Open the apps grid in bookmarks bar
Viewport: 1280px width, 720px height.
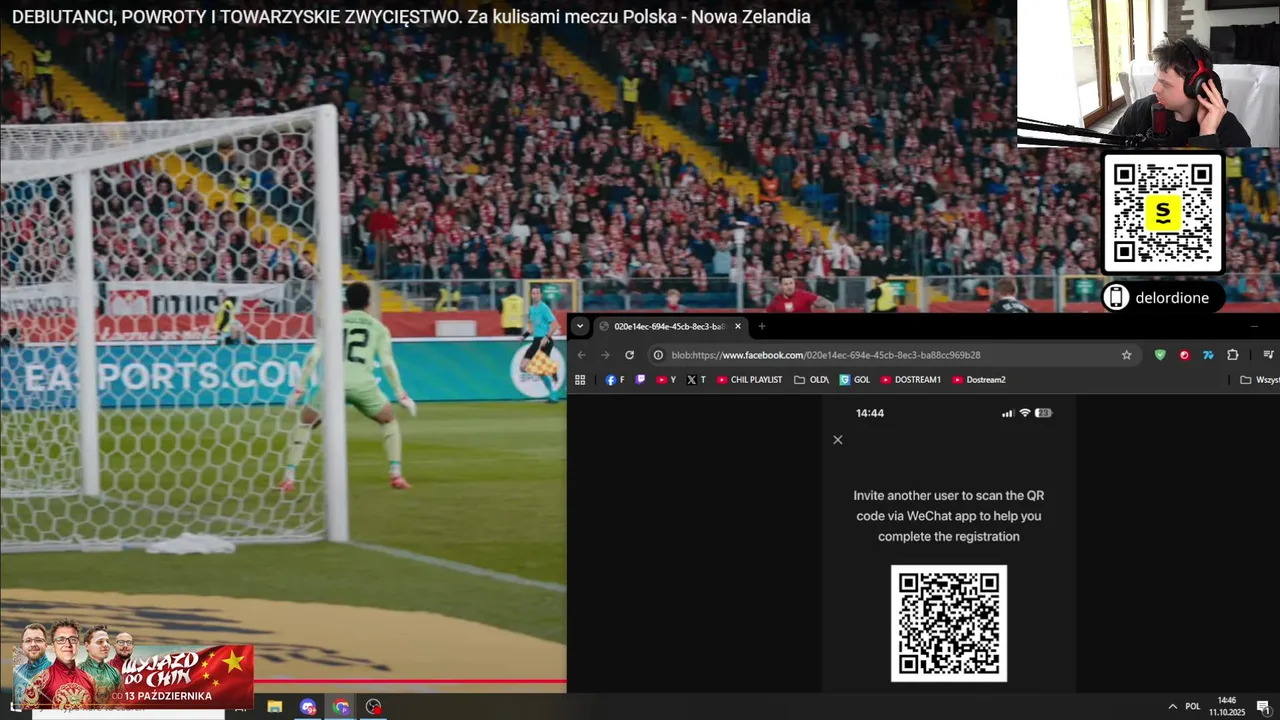click(580, 380)
